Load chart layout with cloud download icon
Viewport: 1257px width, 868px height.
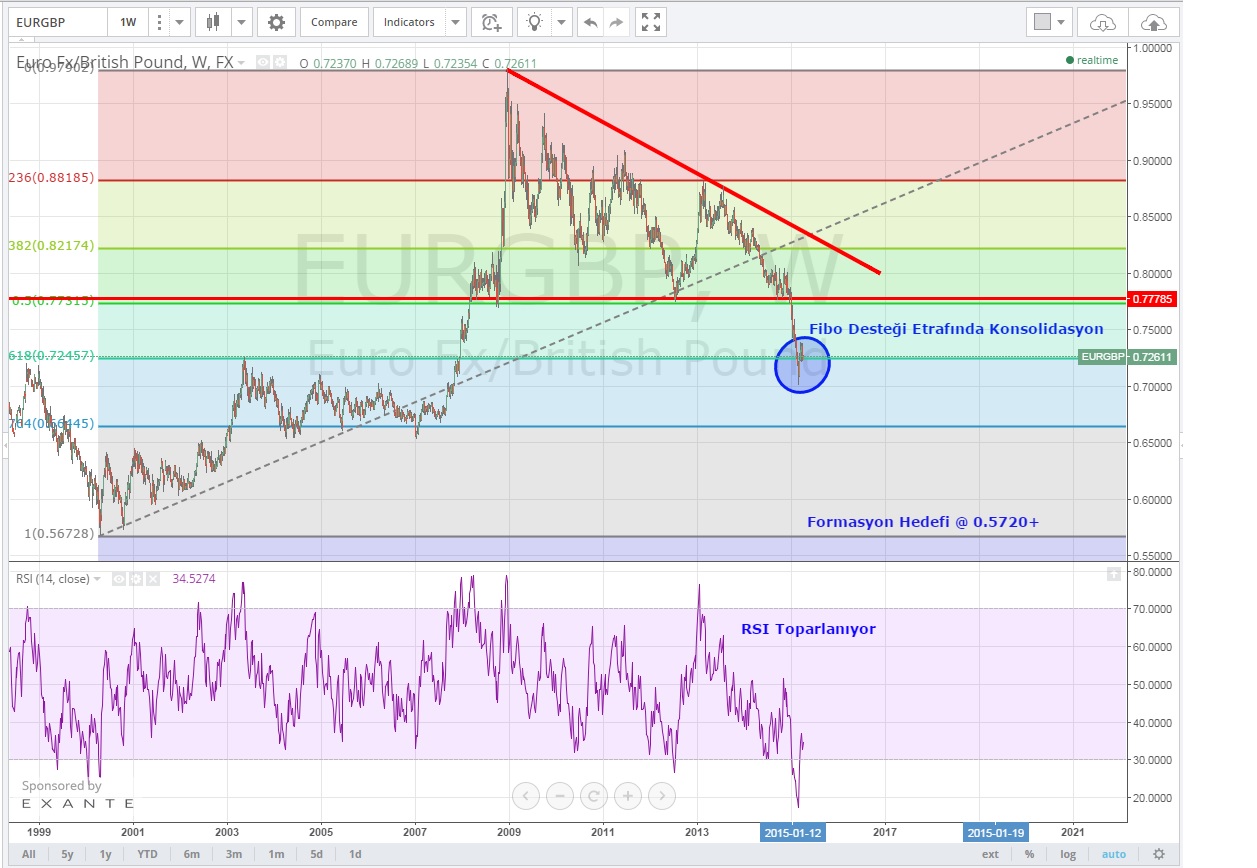pos(1102,22)
